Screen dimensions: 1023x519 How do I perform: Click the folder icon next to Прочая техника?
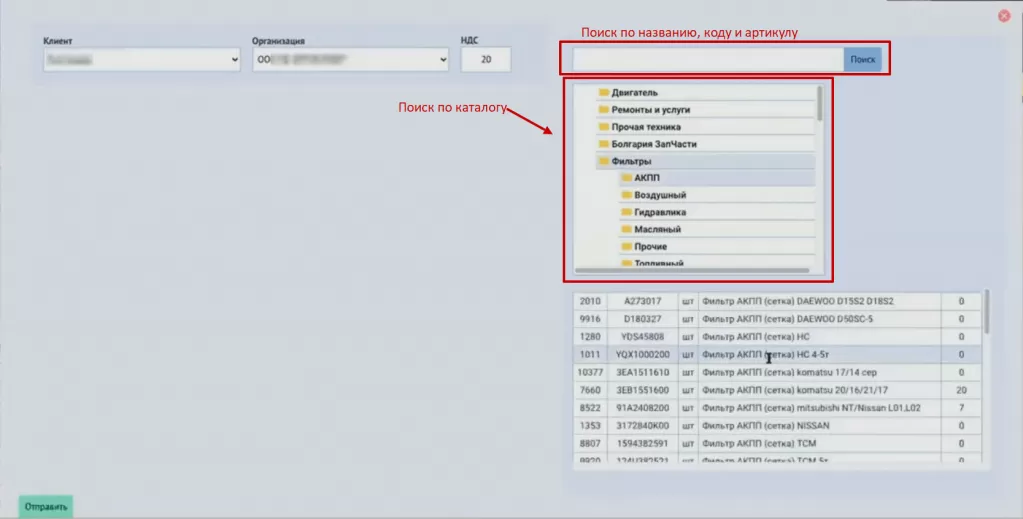pos(604,127)
